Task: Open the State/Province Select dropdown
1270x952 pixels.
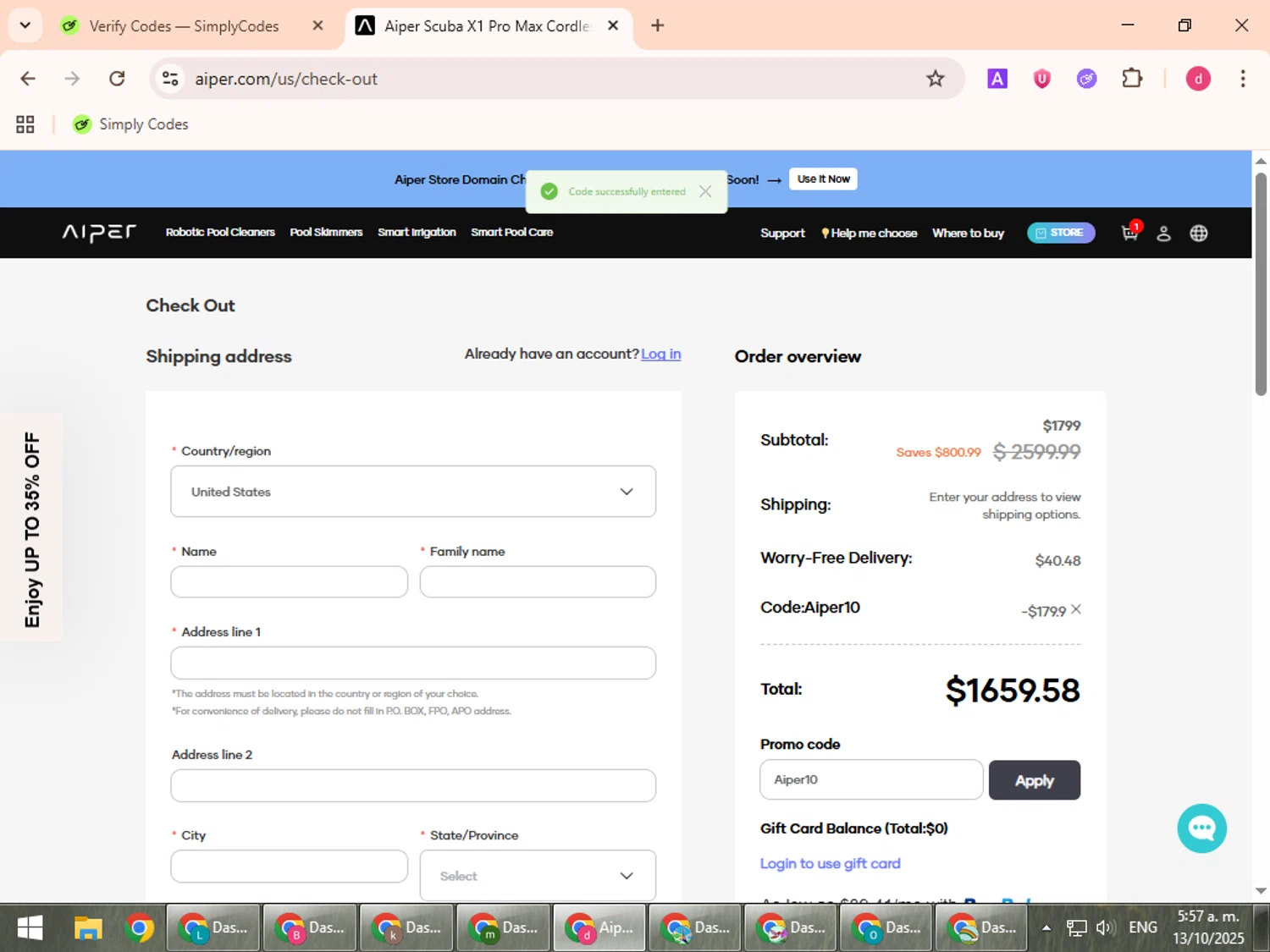Action: (538, 875)
